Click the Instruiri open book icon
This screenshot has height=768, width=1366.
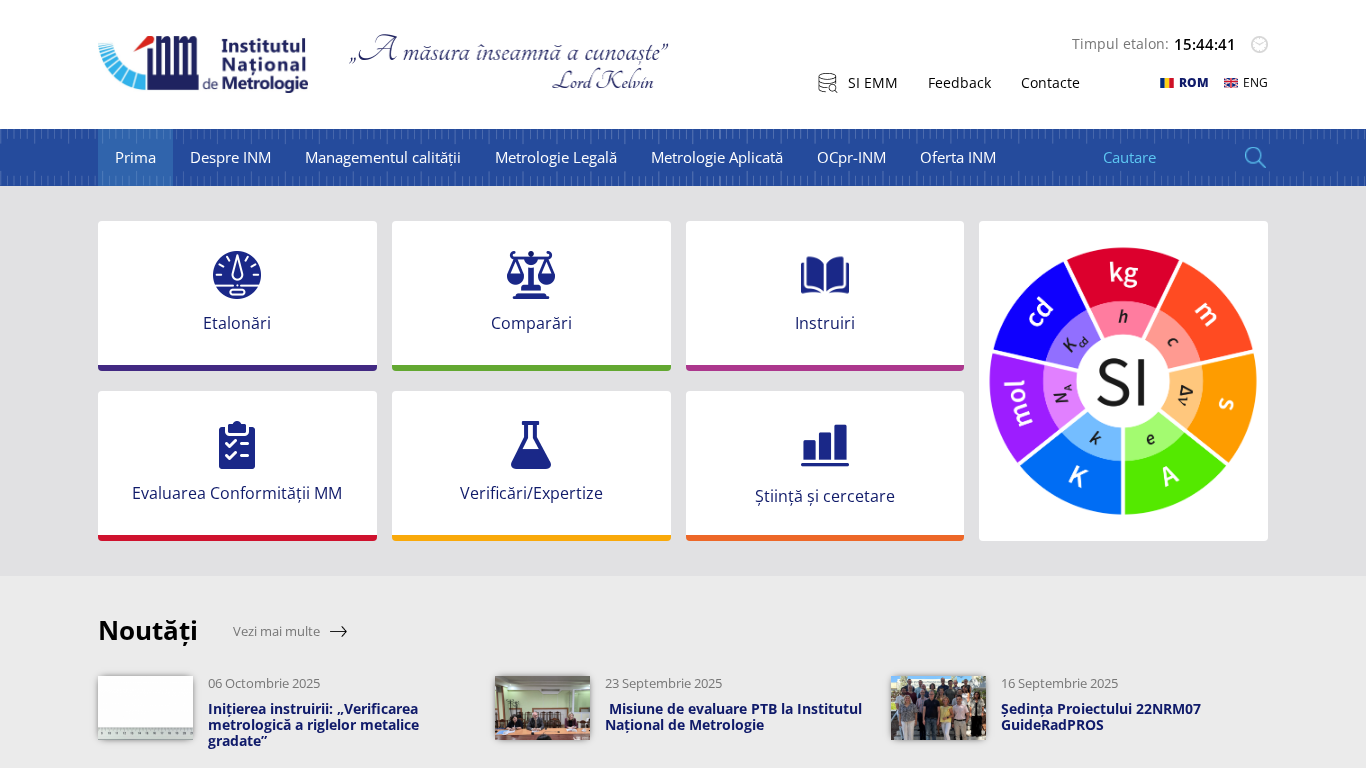tap(825, 275)
